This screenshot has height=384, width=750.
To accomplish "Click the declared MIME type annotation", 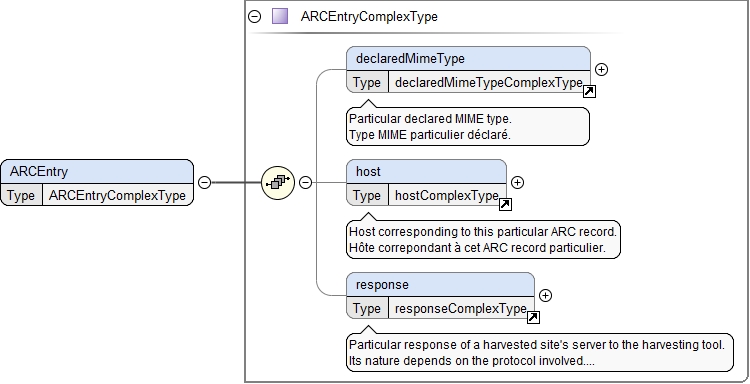I will click(x=468, y=127).
